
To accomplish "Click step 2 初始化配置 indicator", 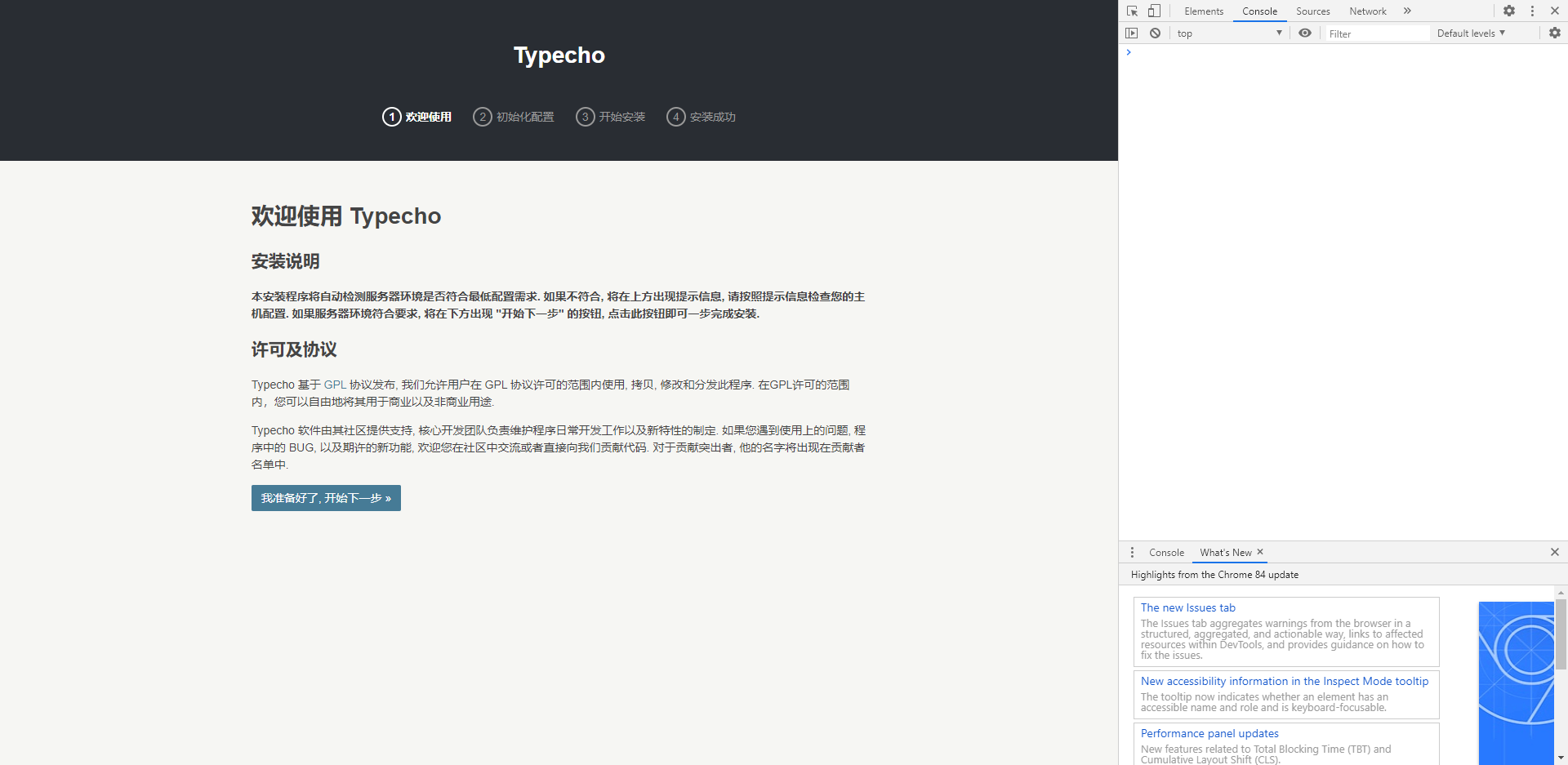I will [x=513, y=117].
